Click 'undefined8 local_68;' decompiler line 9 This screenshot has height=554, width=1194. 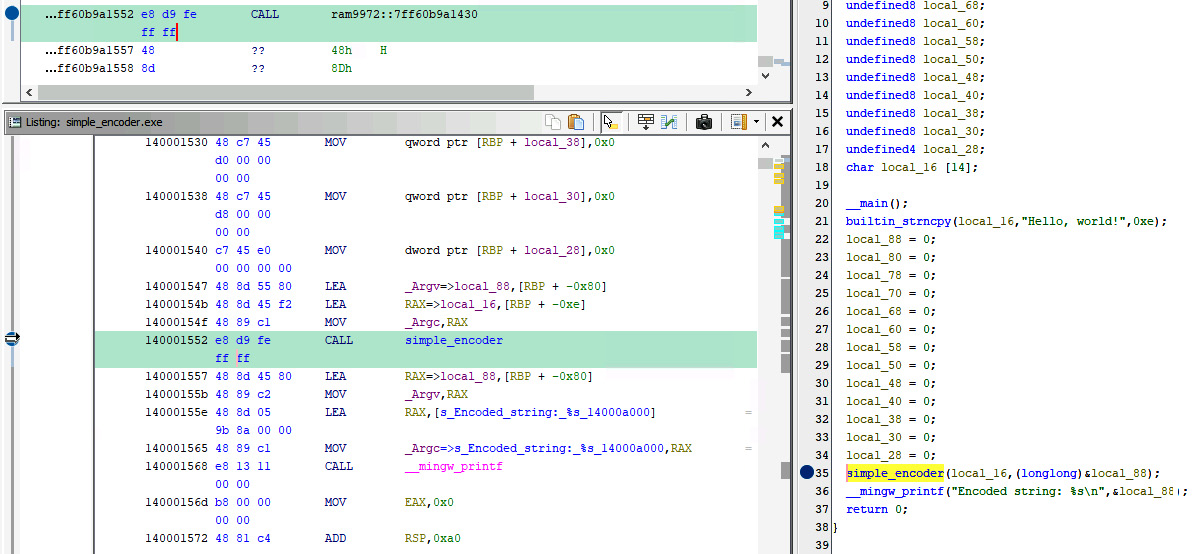click(x=916, y=5)
